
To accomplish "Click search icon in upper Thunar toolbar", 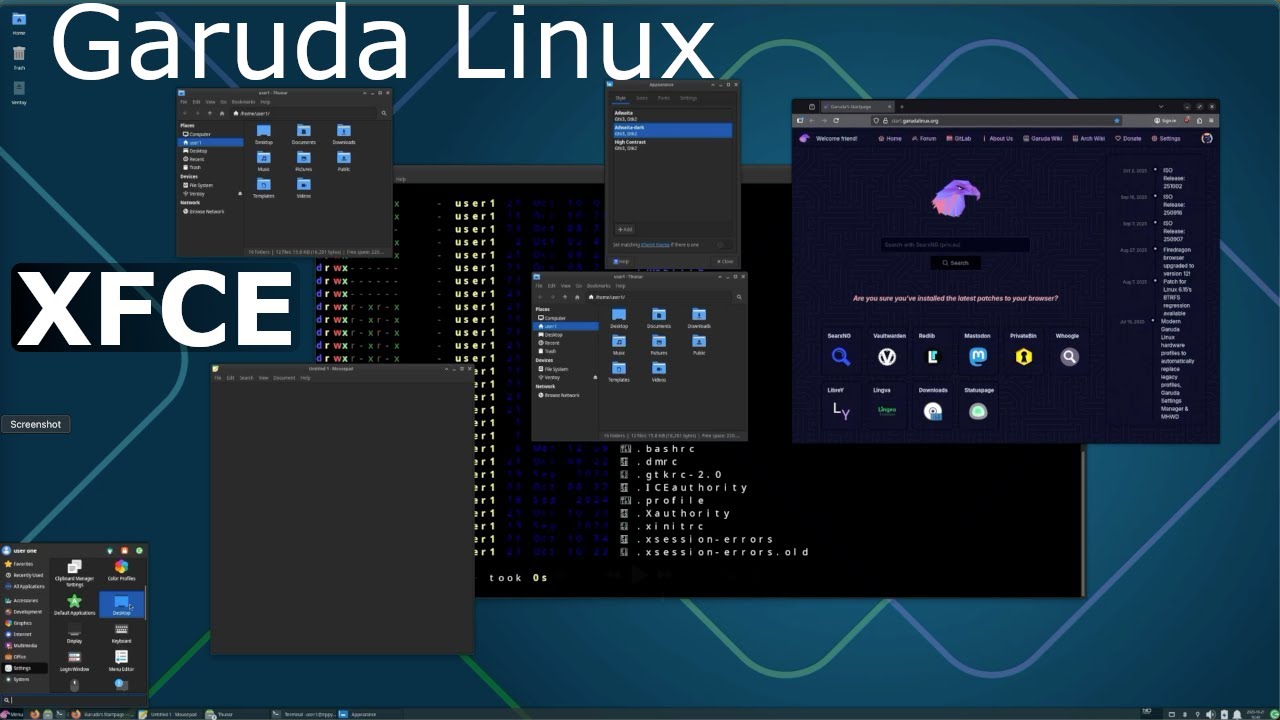I will (x=384, y=113).
